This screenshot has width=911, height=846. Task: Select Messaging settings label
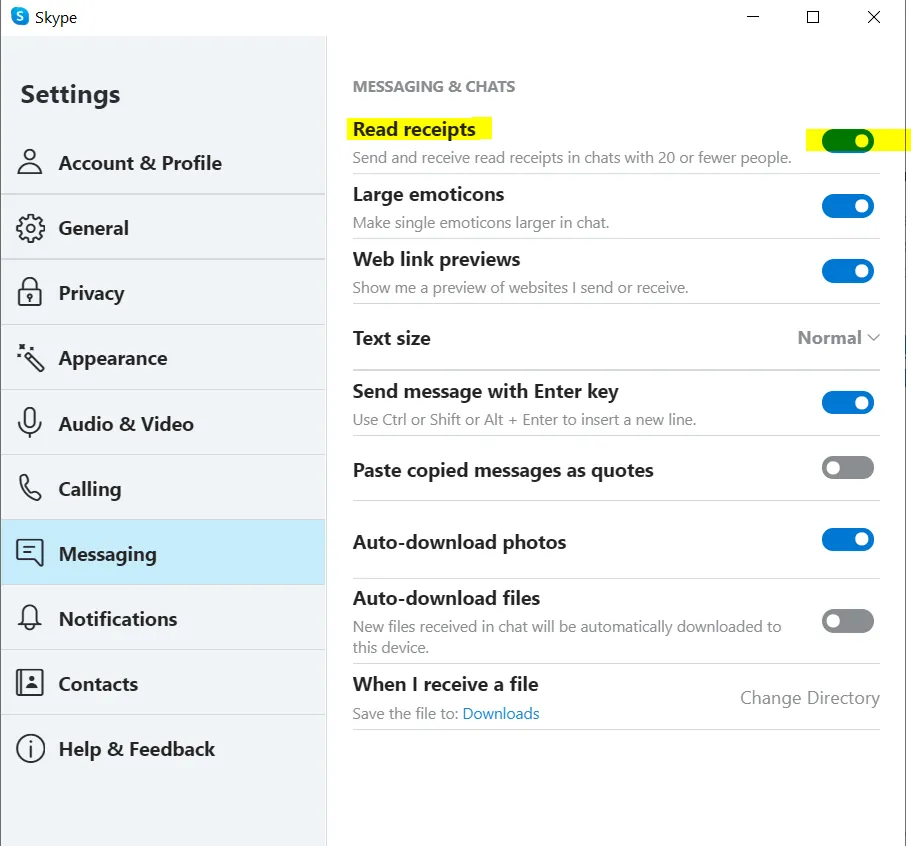coord(107,554)
